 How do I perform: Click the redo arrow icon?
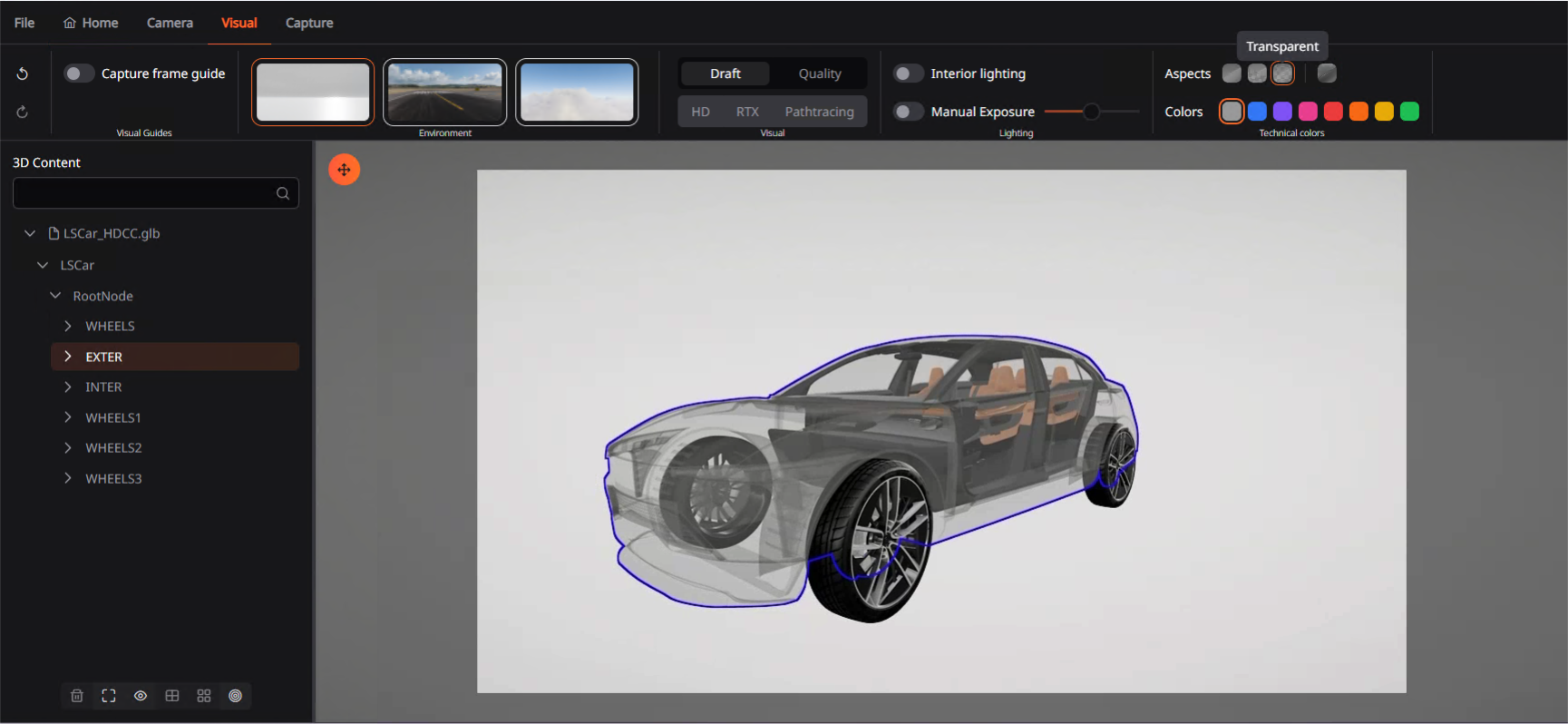pos(23,112)
